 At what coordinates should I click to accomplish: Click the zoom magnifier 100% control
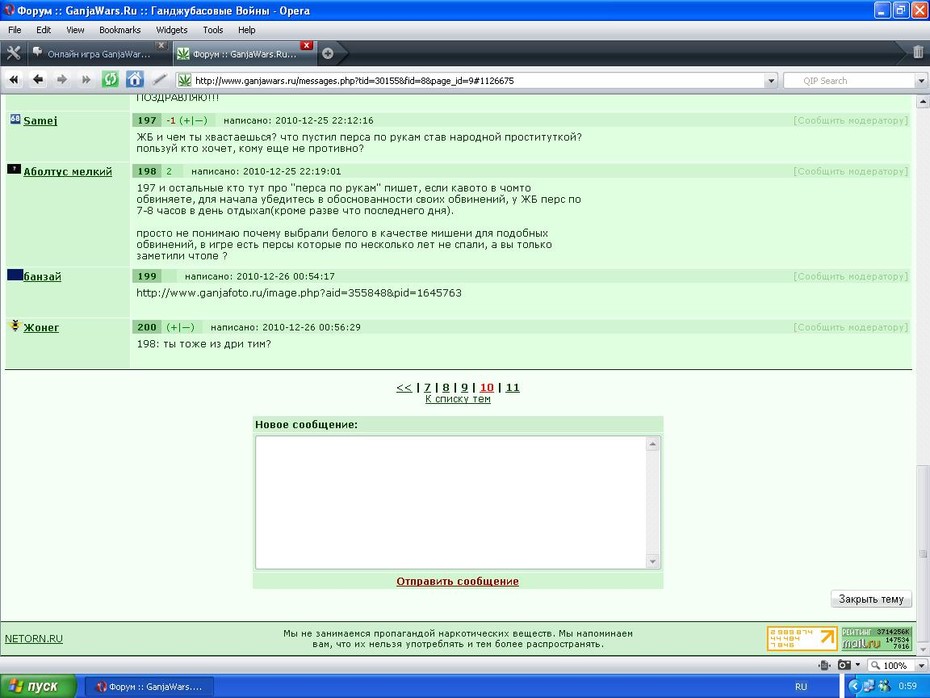889,665
